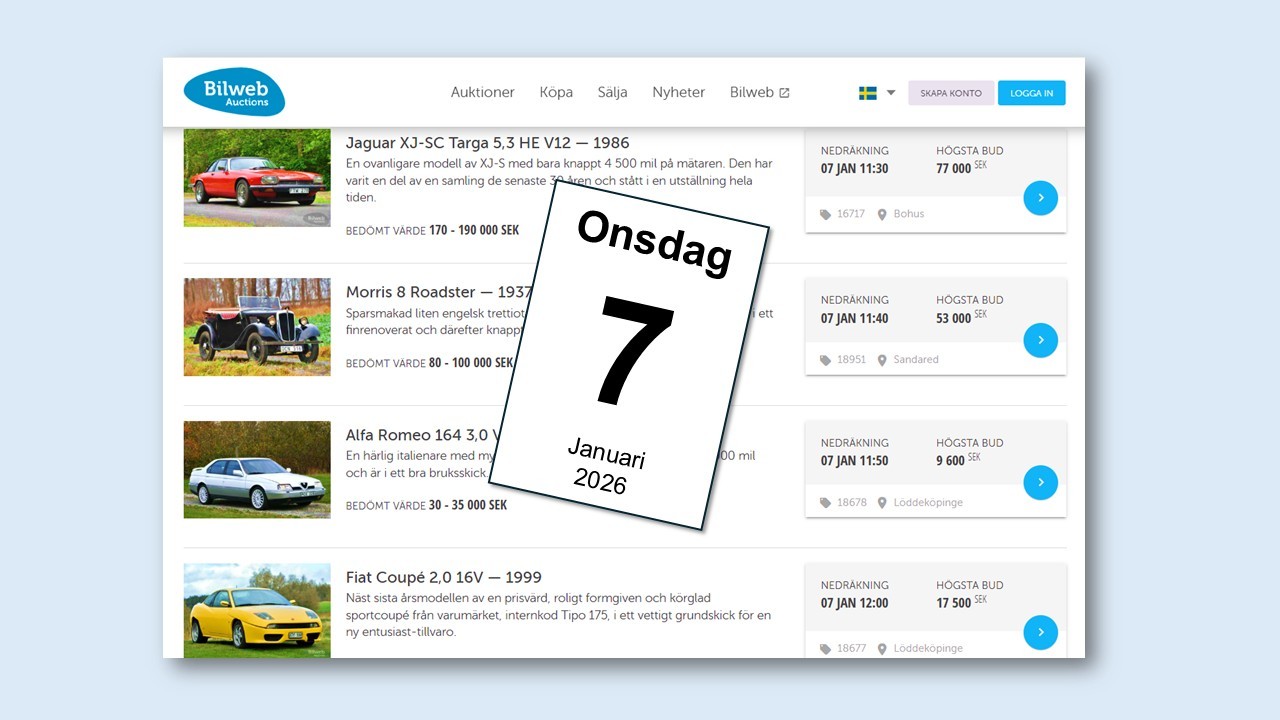Click the tag icon beside 18951

point(825,360)
